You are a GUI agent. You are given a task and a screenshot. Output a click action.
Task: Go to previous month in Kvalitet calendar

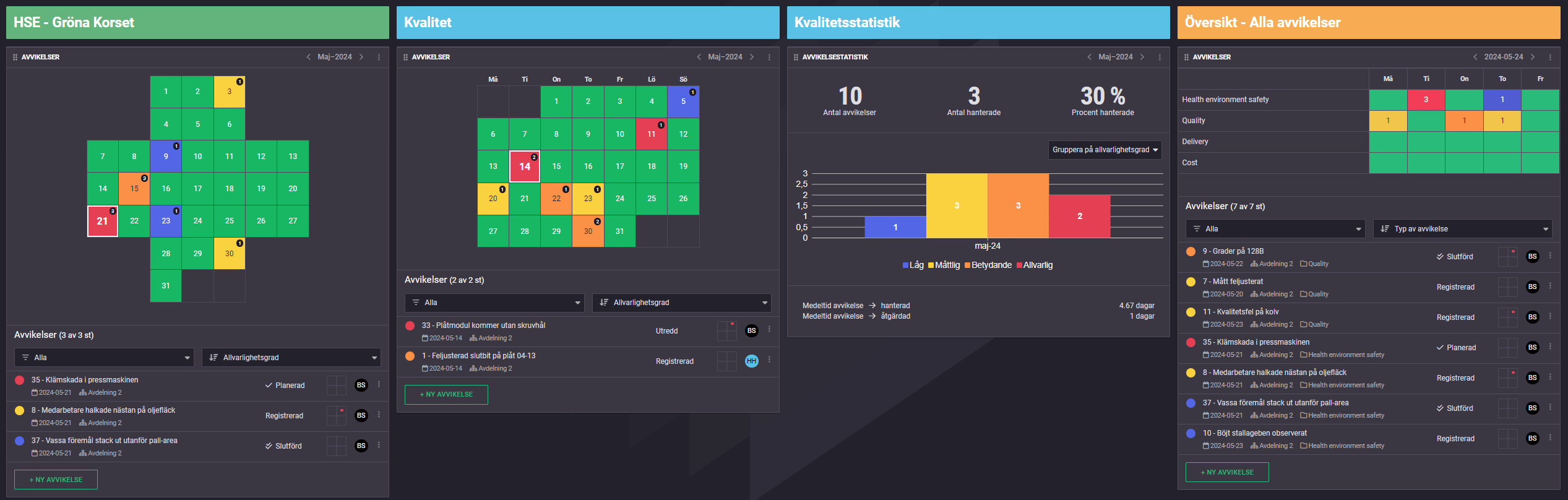click(x=699, y=57)
